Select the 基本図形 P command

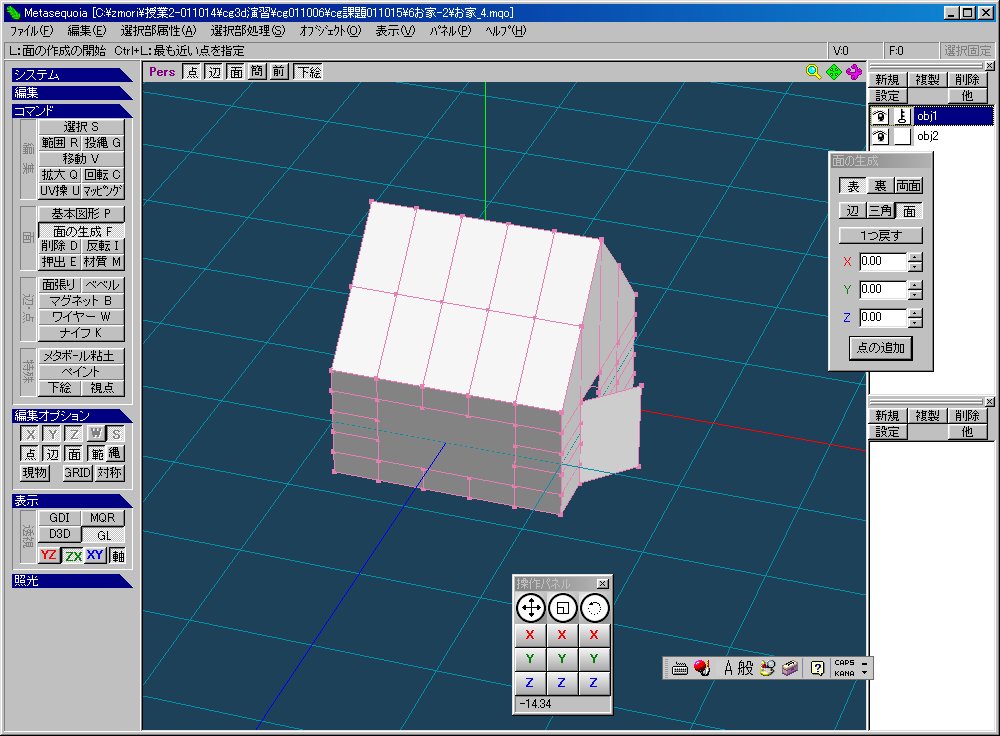(x=81, y=214)
